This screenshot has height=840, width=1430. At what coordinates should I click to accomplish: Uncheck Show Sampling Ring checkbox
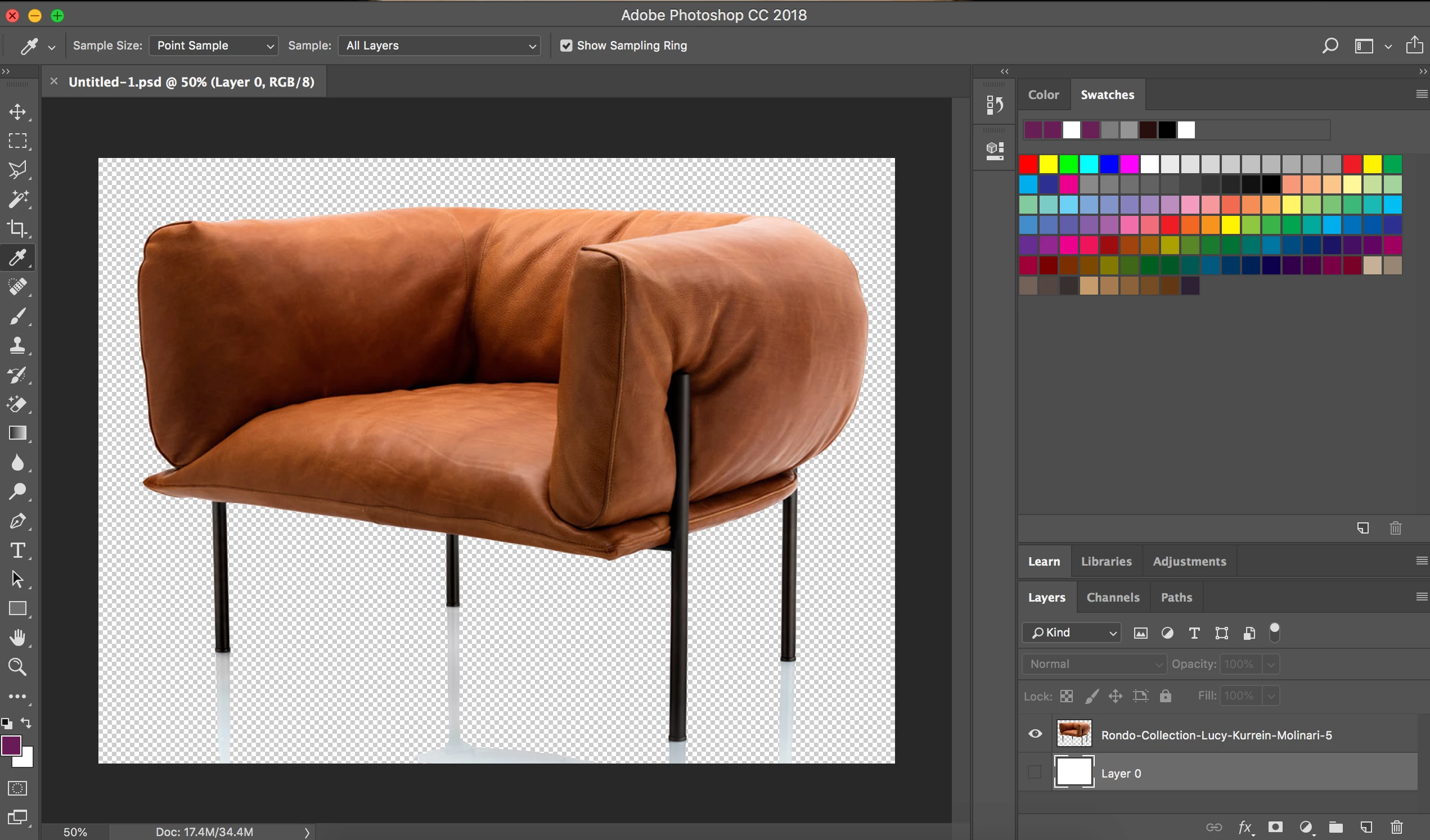coord(566,46)
